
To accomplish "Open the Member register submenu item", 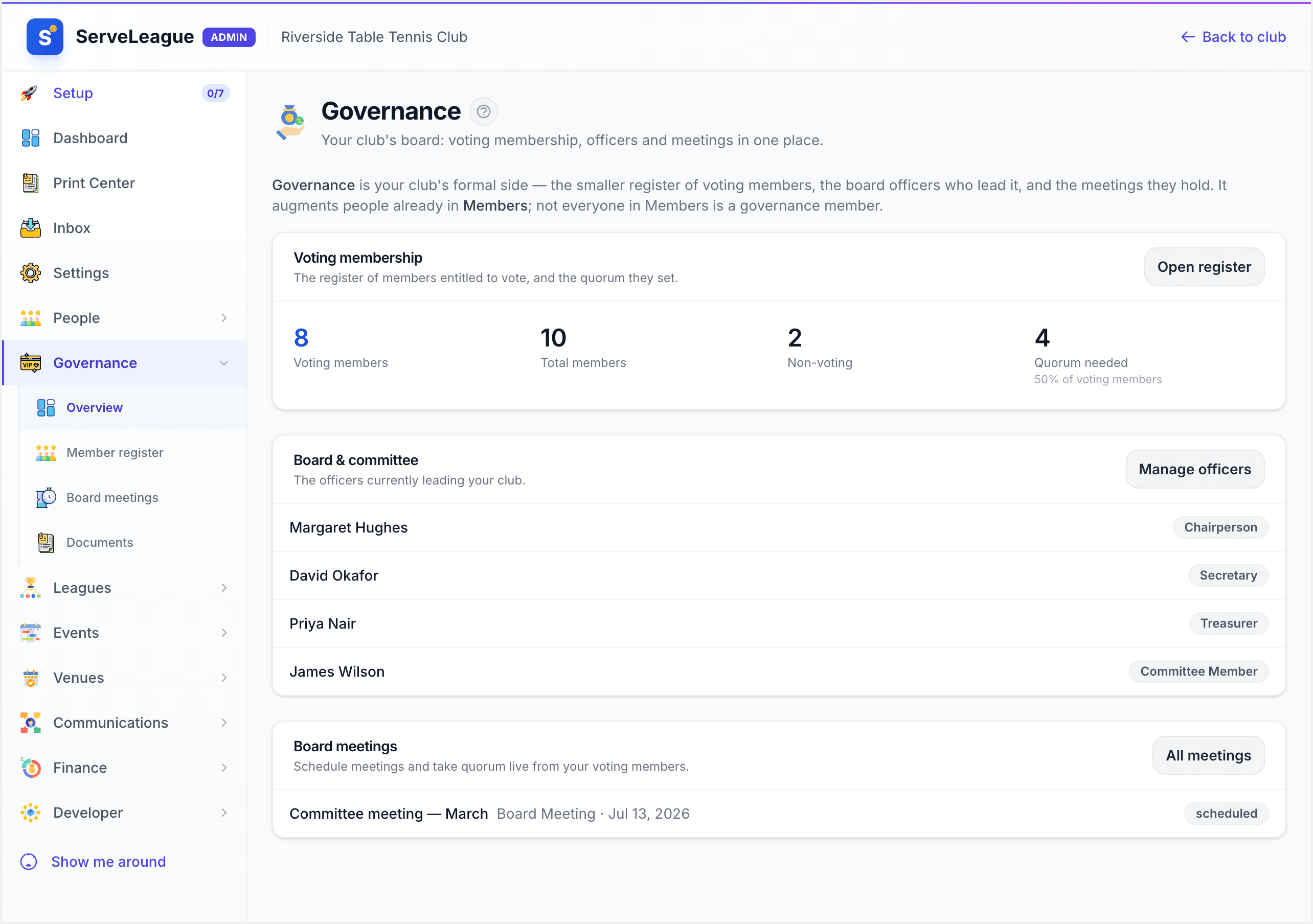I will click(132, 453).
